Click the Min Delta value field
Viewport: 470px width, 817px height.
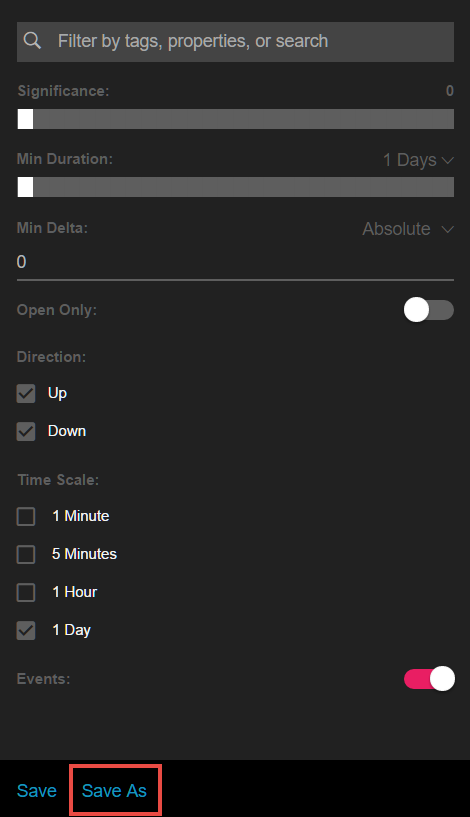click(235, 262)
